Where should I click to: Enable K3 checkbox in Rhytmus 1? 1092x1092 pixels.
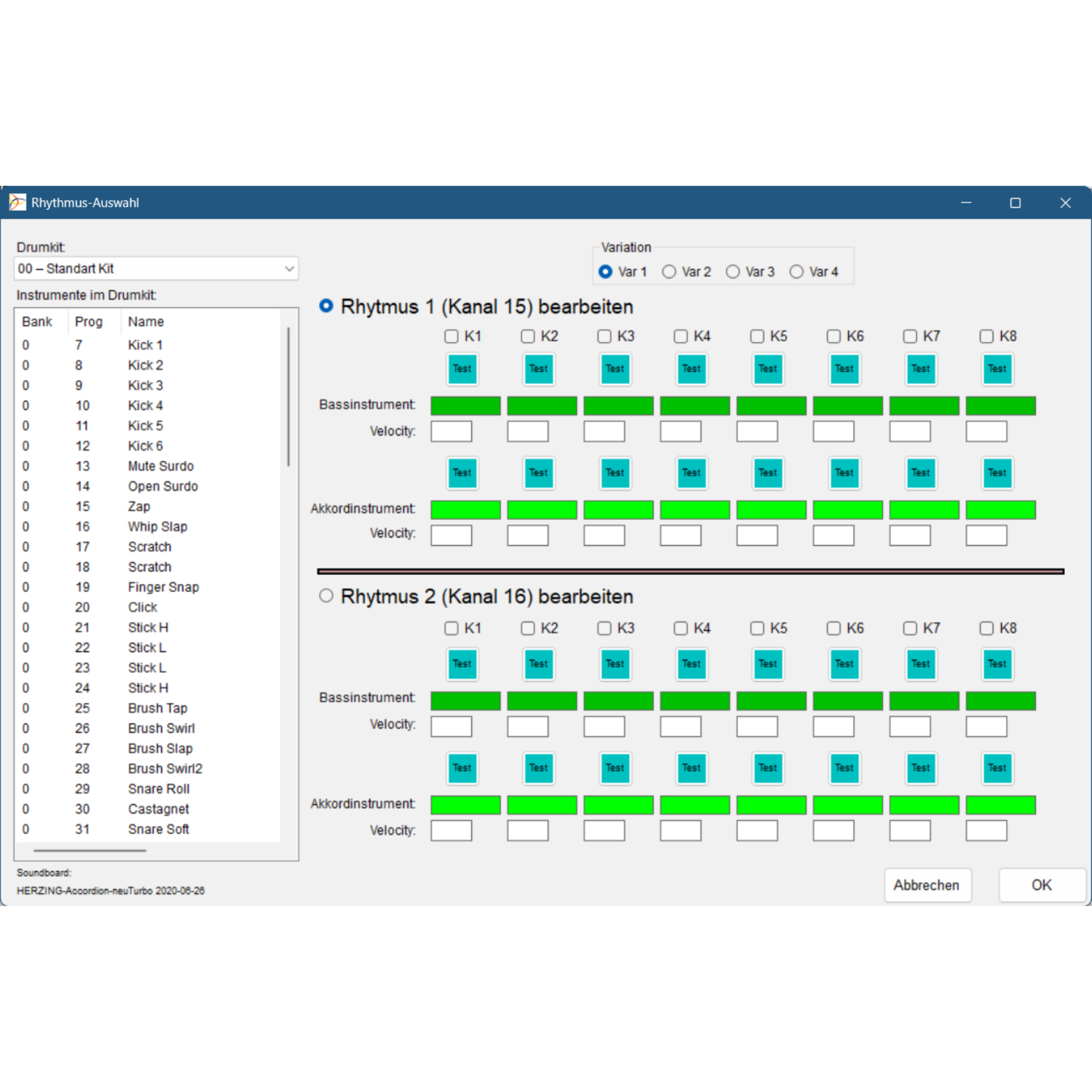pos(604,336)
